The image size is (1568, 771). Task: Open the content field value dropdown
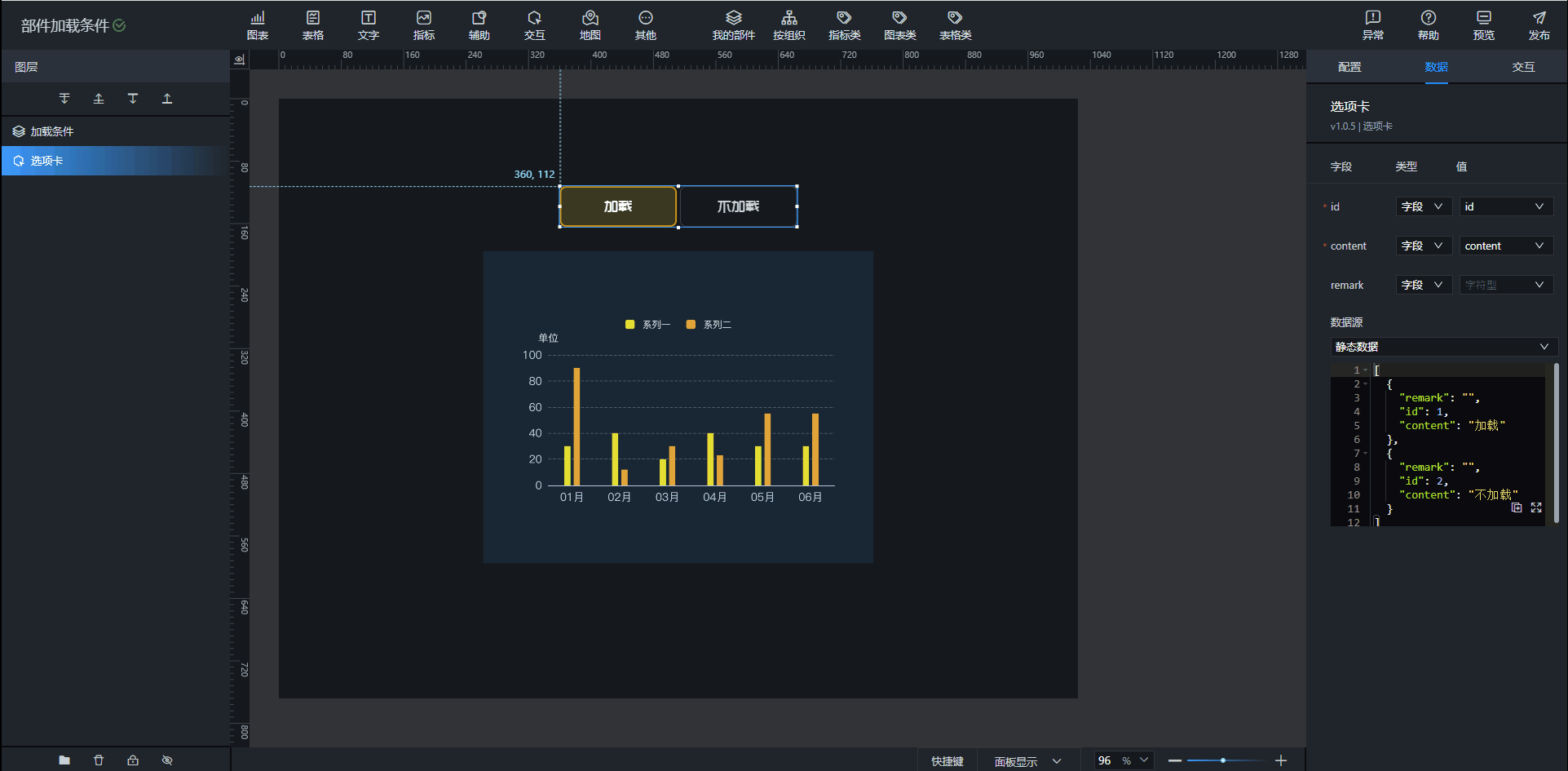(x=1505, y=246)
